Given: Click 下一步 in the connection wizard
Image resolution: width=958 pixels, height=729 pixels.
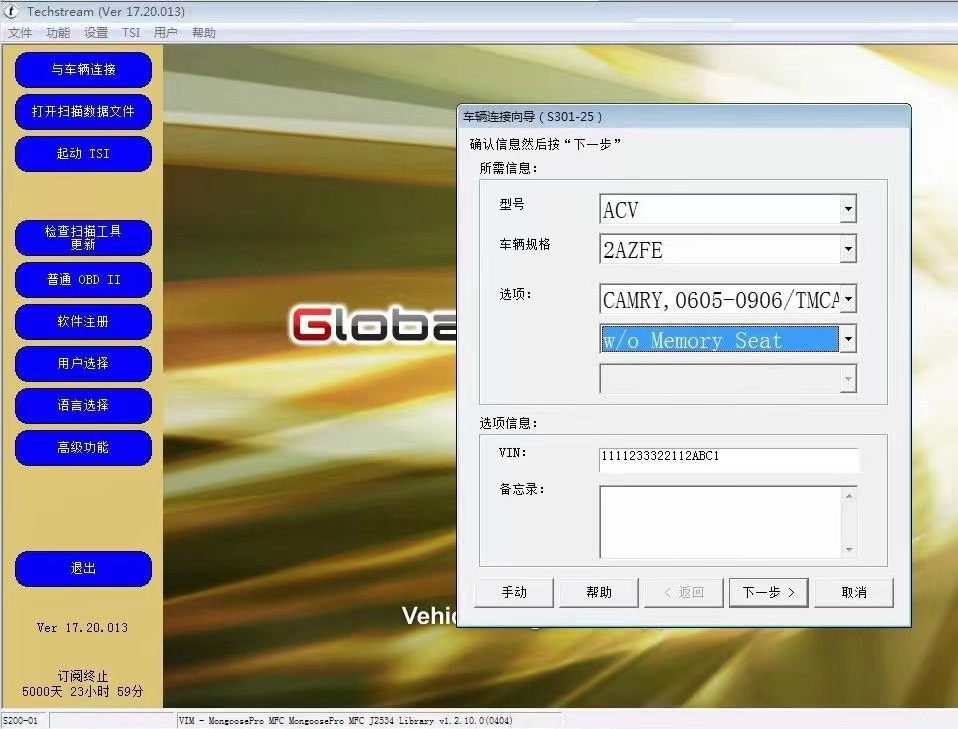Looking at the screenshot, I should tap(768, 592).
